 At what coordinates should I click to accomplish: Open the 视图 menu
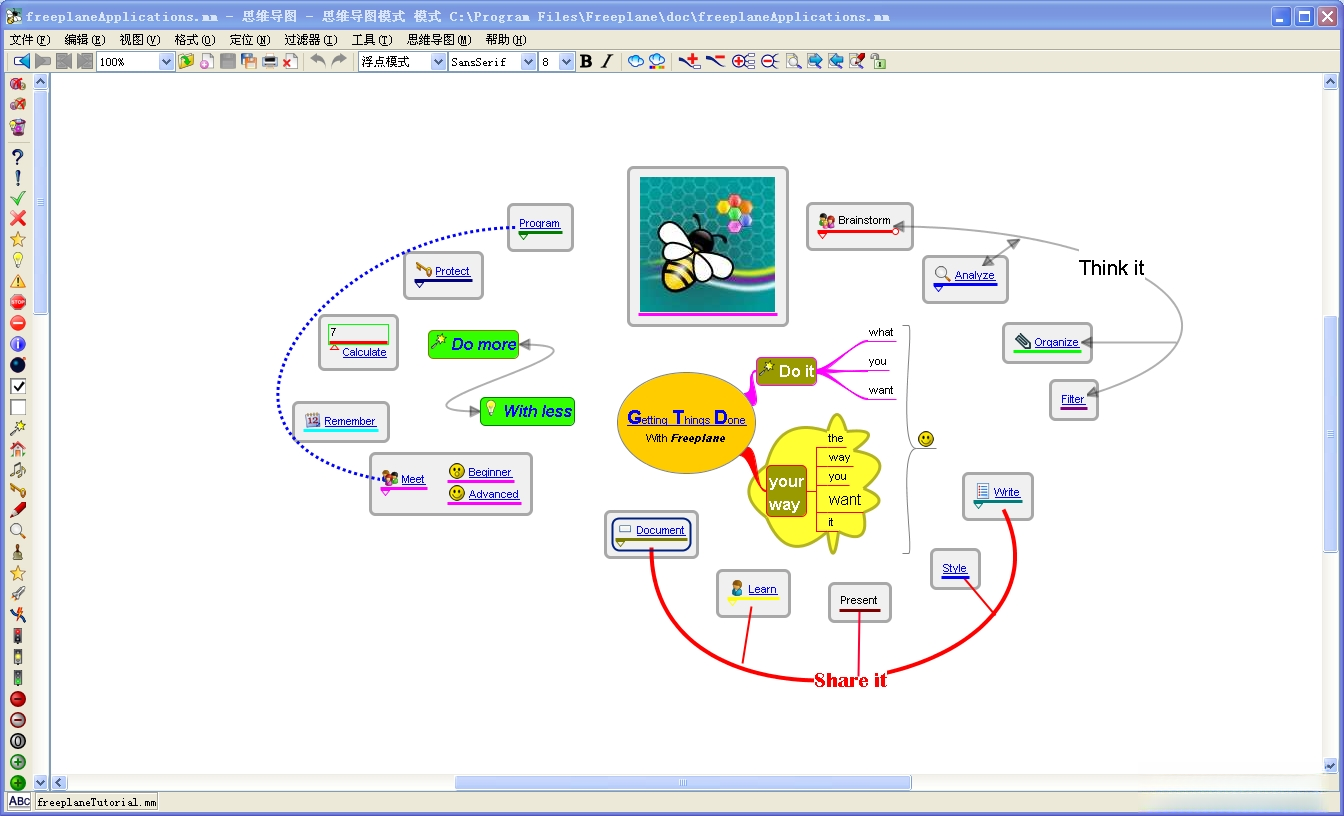[139, 40]
